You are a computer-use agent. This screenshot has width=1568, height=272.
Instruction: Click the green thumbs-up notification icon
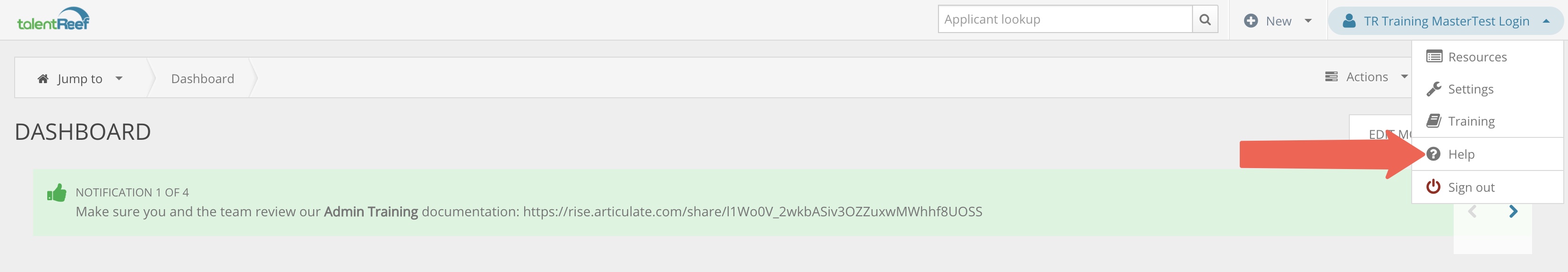pyautogui.click(x=57, y=193)
